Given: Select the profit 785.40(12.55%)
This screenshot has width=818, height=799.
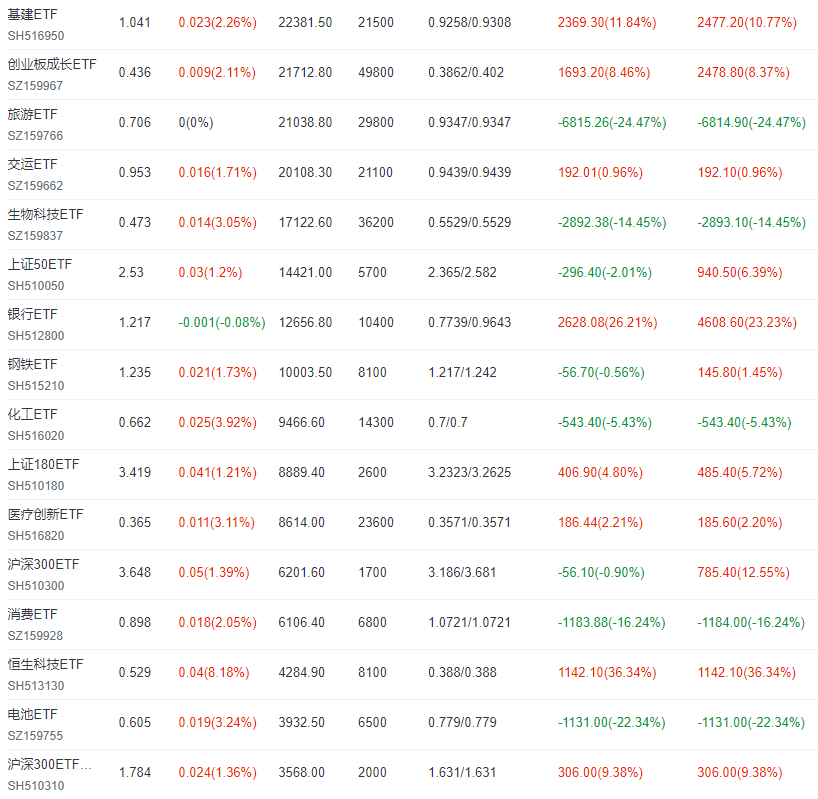Looking at the screenshot, I should 743,573.
